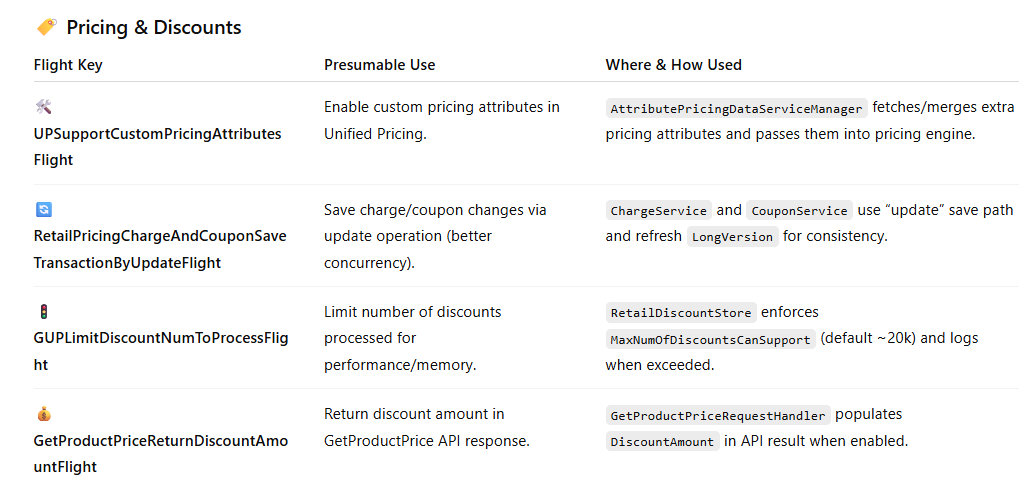Click the hammer and wrench icon
The image size is (1031, 495).
[x=43, y=107]
